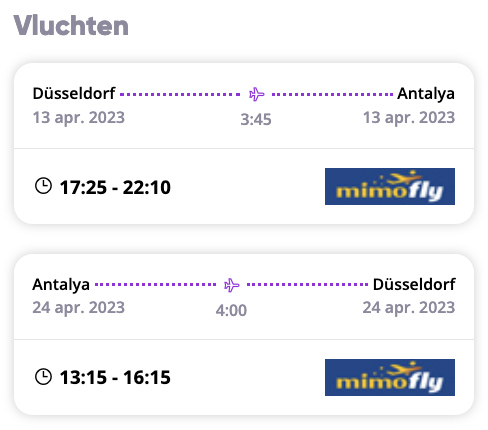This screenshot has width=488, height=430.
Task: Click the Antalya departure city in second card
Action: pos(61,285)
